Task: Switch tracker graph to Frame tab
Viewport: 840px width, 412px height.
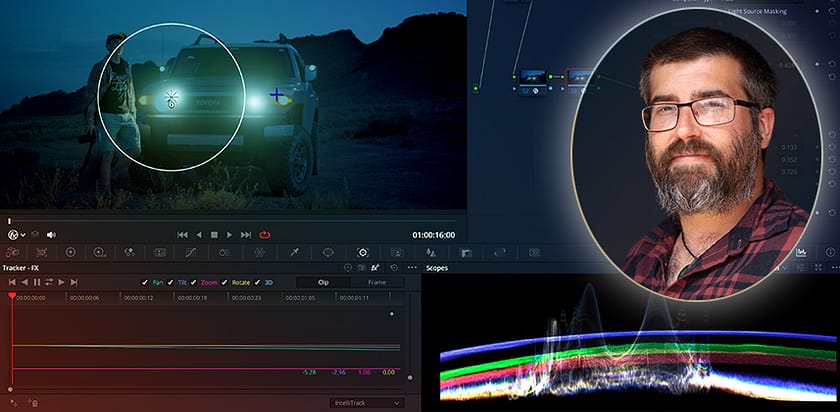Action: [377, 282]
